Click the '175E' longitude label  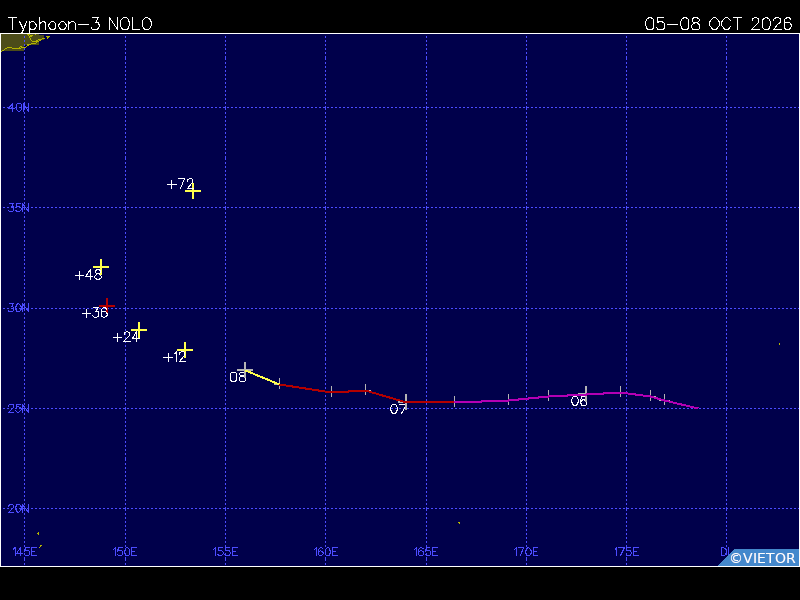(627, 552)
